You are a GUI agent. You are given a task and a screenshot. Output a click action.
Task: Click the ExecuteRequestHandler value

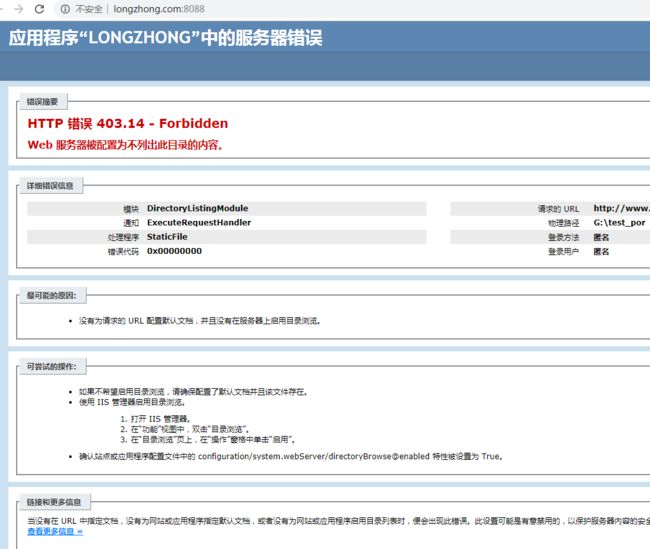[x=199, y=223]
